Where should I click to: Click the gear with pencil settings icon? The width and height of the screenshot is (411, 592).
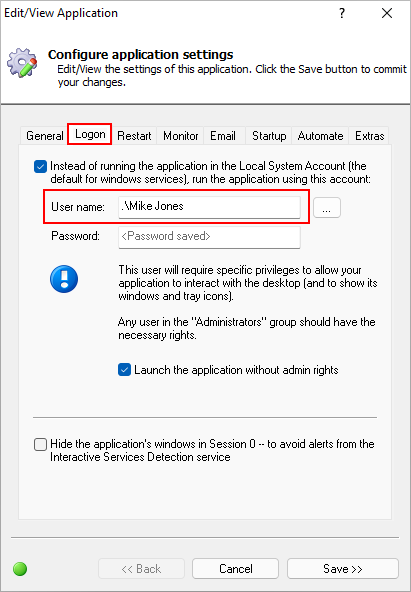coord(23,62)
